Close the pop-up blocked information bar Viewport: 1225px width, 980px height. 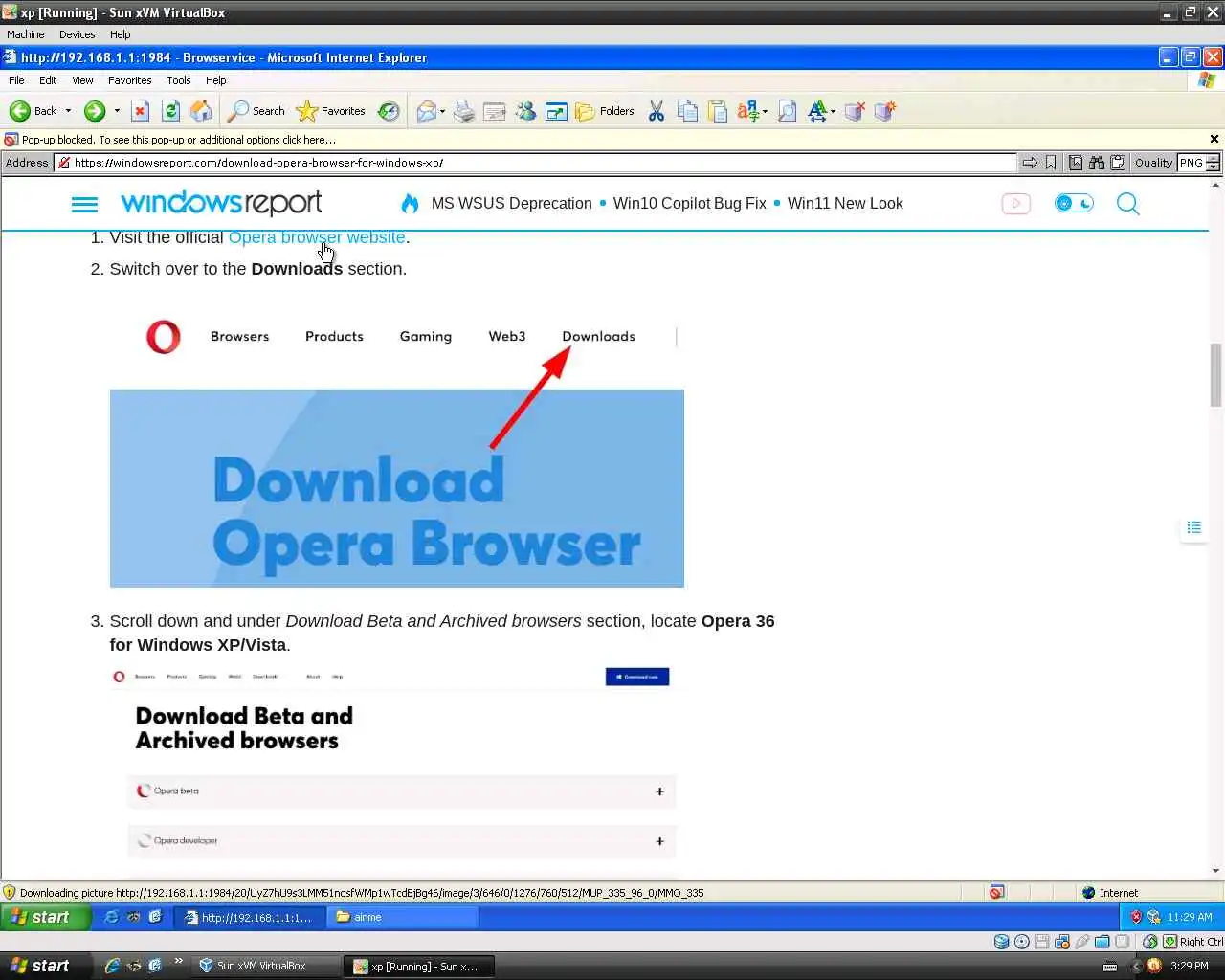(x=1214, y=140)
